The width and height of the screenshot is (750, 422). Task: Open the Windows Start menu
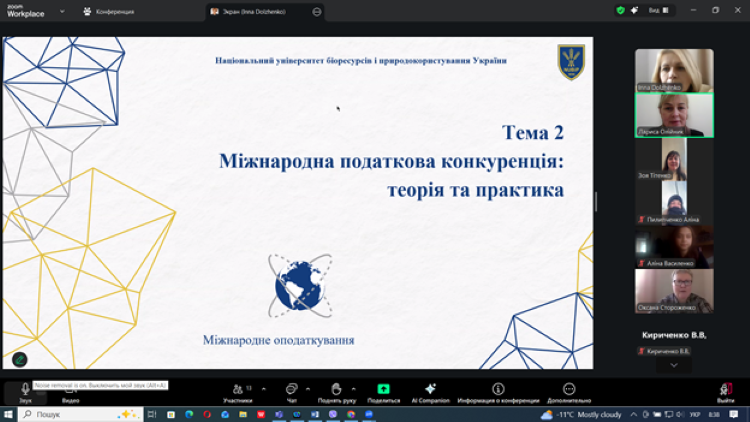8,414
